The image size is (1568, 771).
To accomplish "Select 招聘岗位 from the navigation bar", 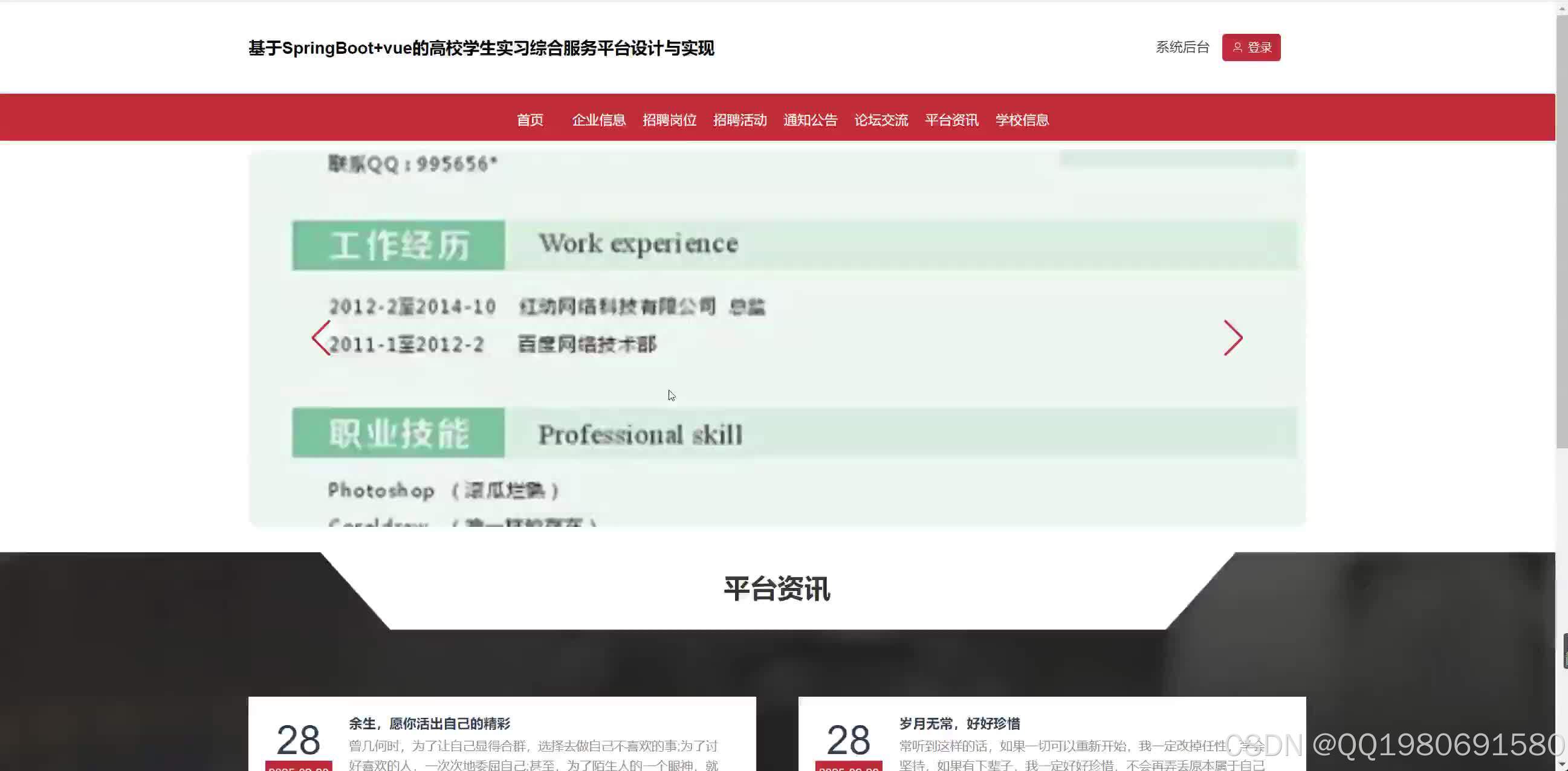I will pyautogui.click(x=670, y=120).
